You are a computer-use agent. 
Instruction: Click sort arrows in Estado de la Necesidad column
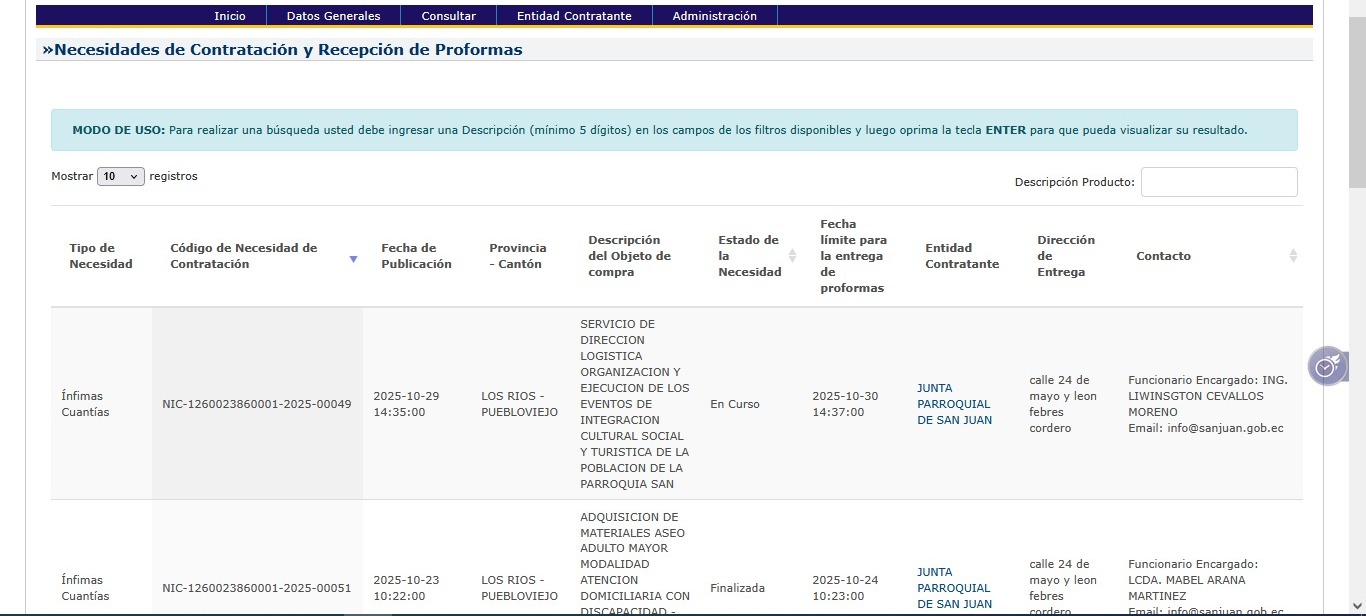coord(792,256)
